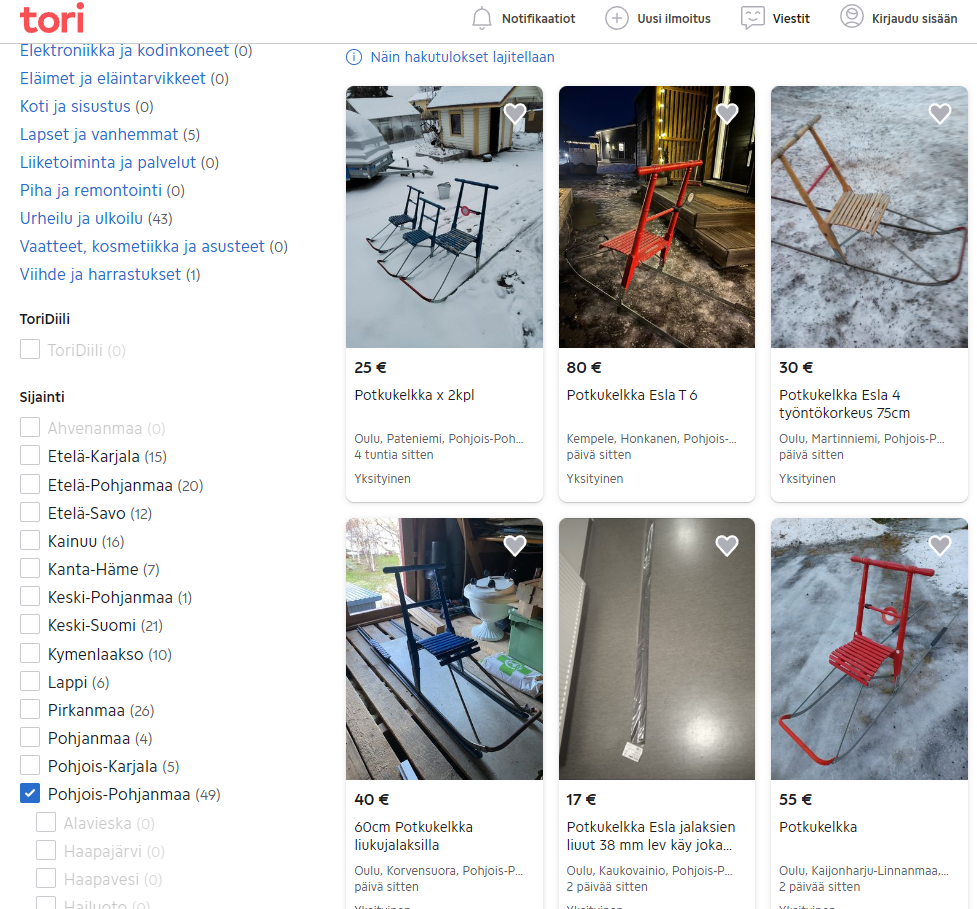
Task: Enable the Pirkanmaa location filter
Action: click(30, 709)
